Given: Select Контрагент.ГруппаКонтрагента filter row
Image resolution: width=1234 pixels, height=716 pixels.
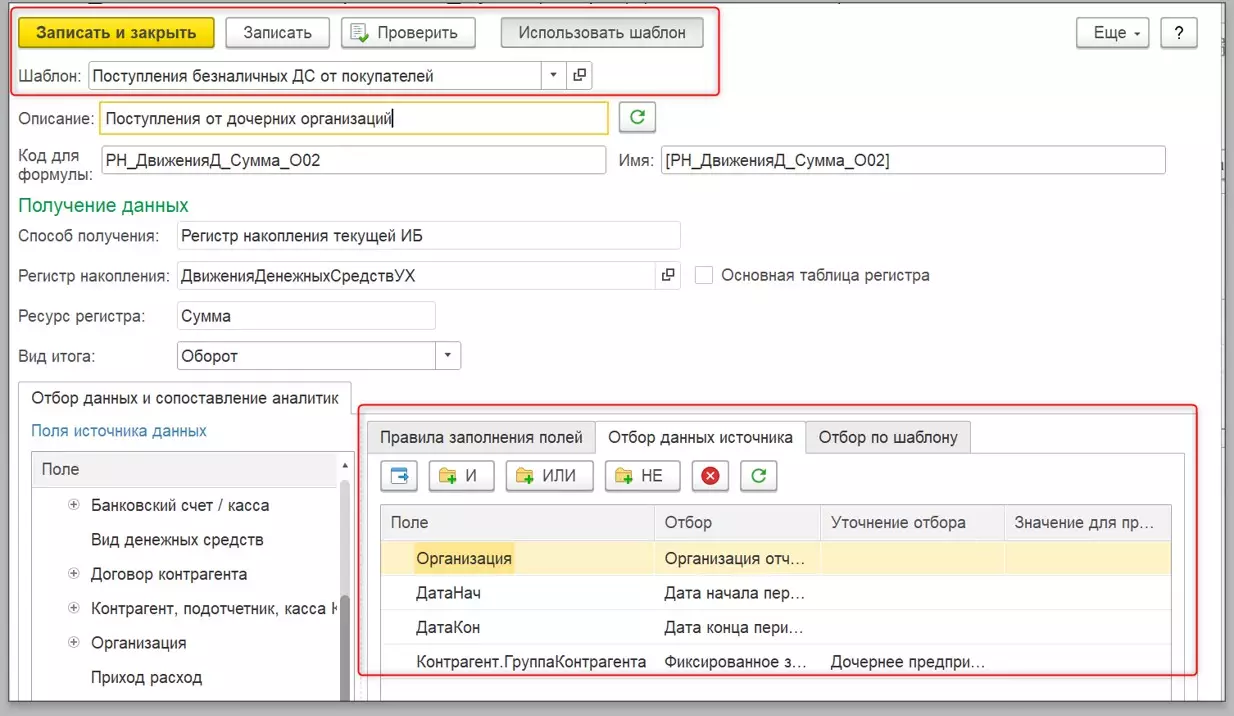Looking at the screenshot, I should [x=776, y=661].
